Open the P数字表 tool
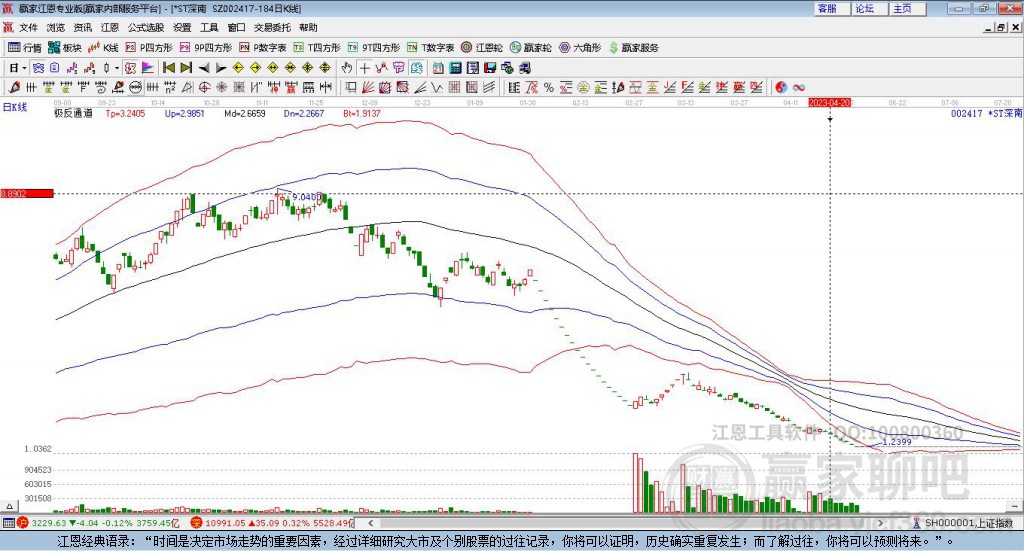1024x551 pixels. pos(263,48)
